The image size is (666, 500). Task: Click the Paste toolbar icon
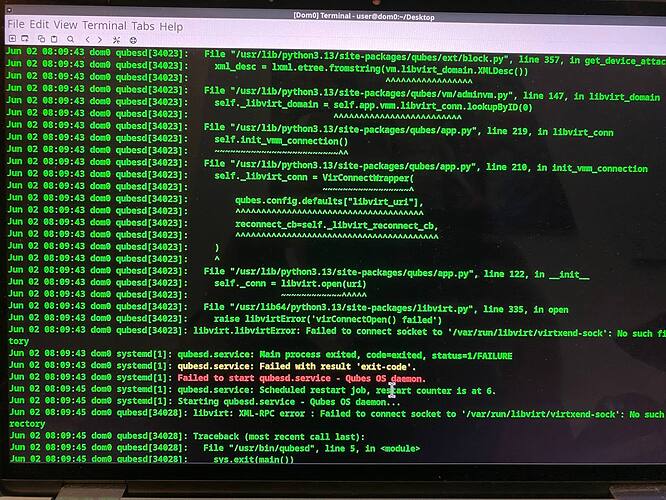54,39
